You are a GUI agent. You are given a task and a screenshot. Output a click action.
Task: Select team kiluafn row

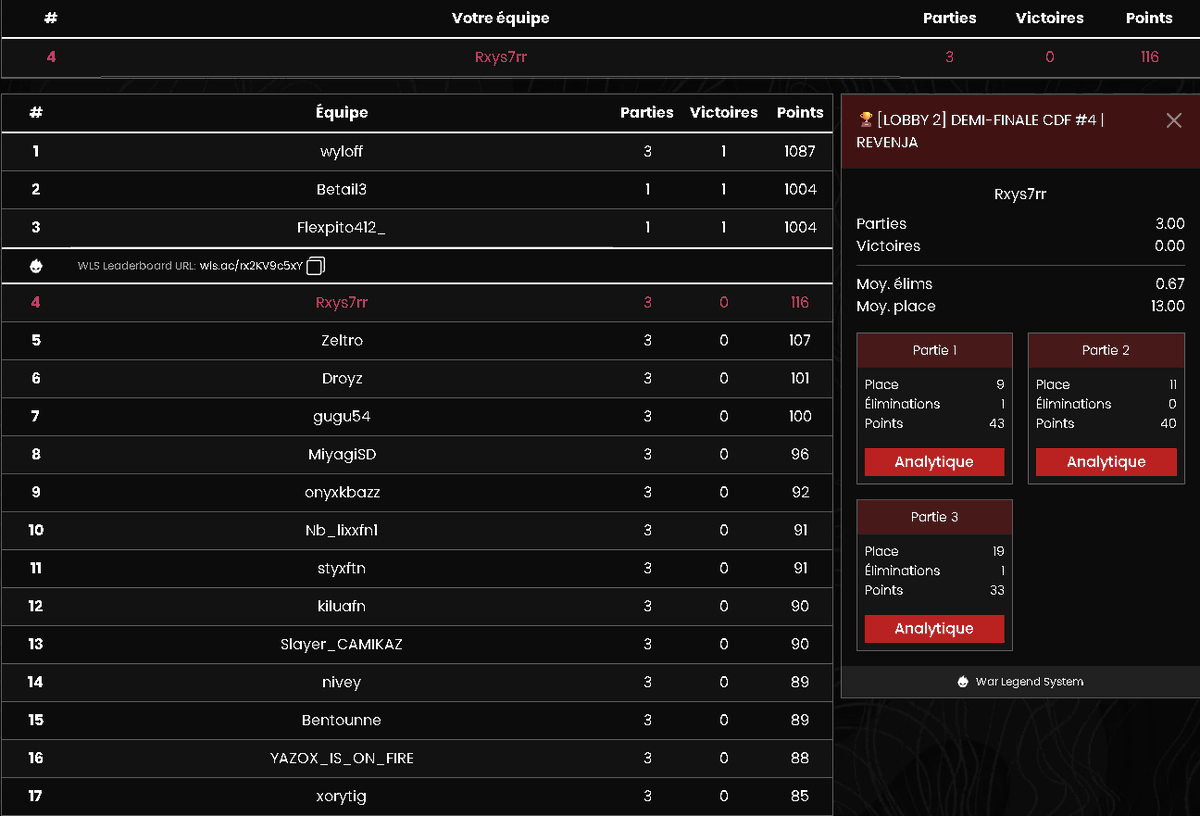point(417,607)
